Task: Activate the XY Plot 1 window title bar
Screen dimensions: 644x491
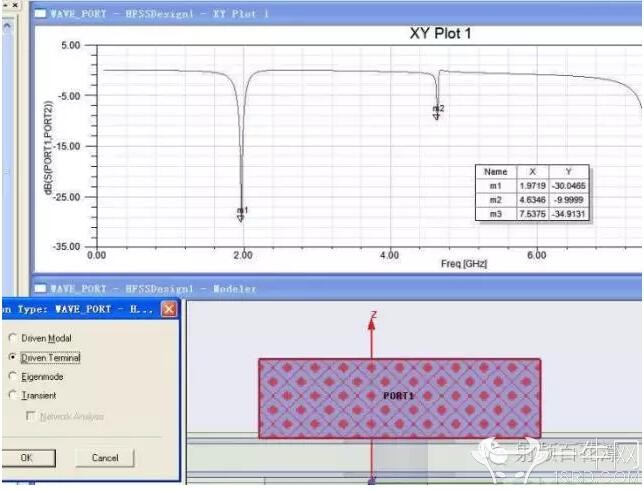Action: point(337,14)
